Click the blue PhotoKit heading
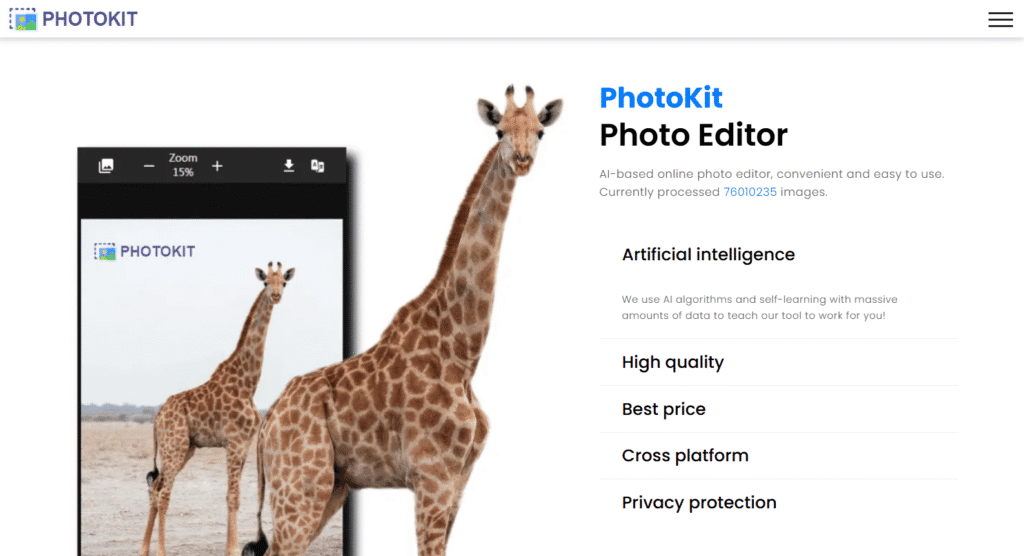This screenshot has height=556, width=1024. 661,98
